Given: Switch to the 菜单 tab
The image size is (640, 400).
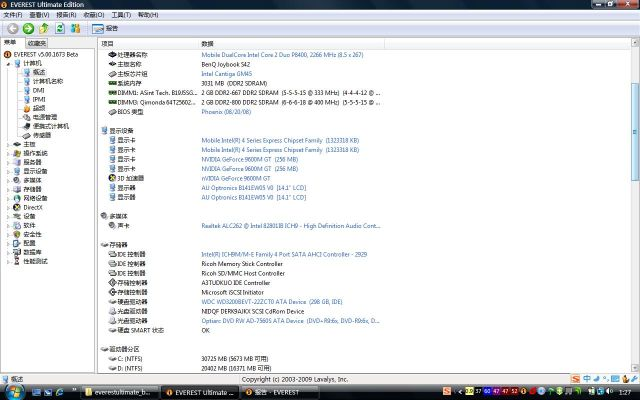Looking at the screenshot, I should pyautogui.click(x=10, y=42).
